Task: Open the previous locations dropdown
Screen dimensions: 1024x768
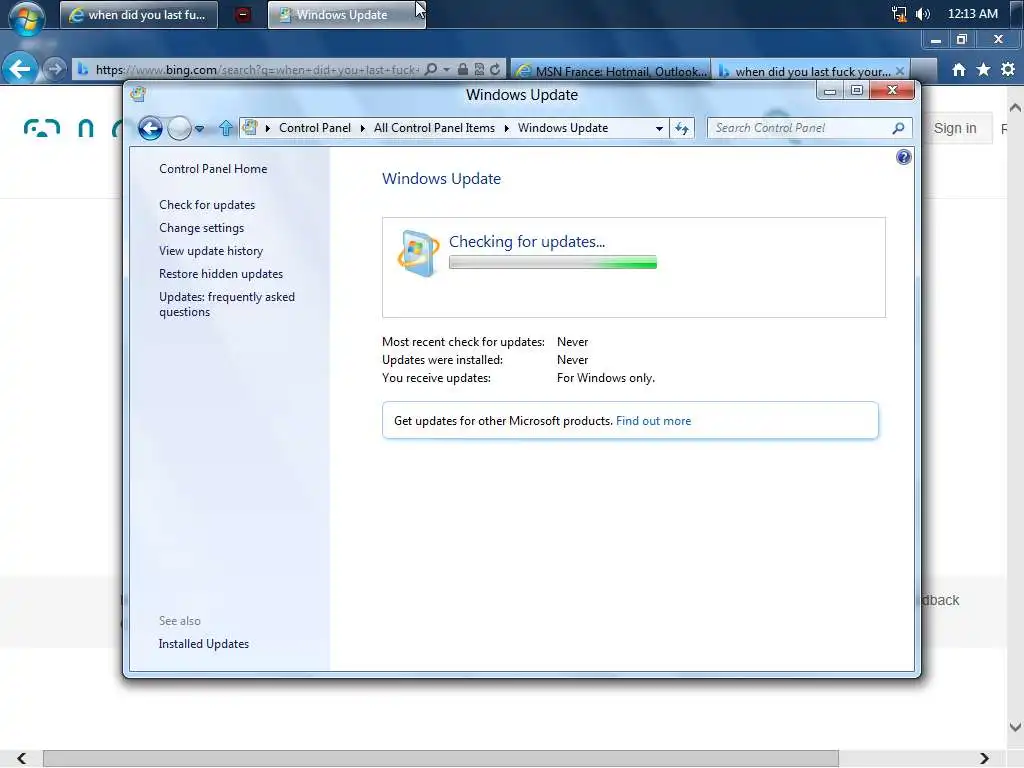Action: [x=660, y=129]
